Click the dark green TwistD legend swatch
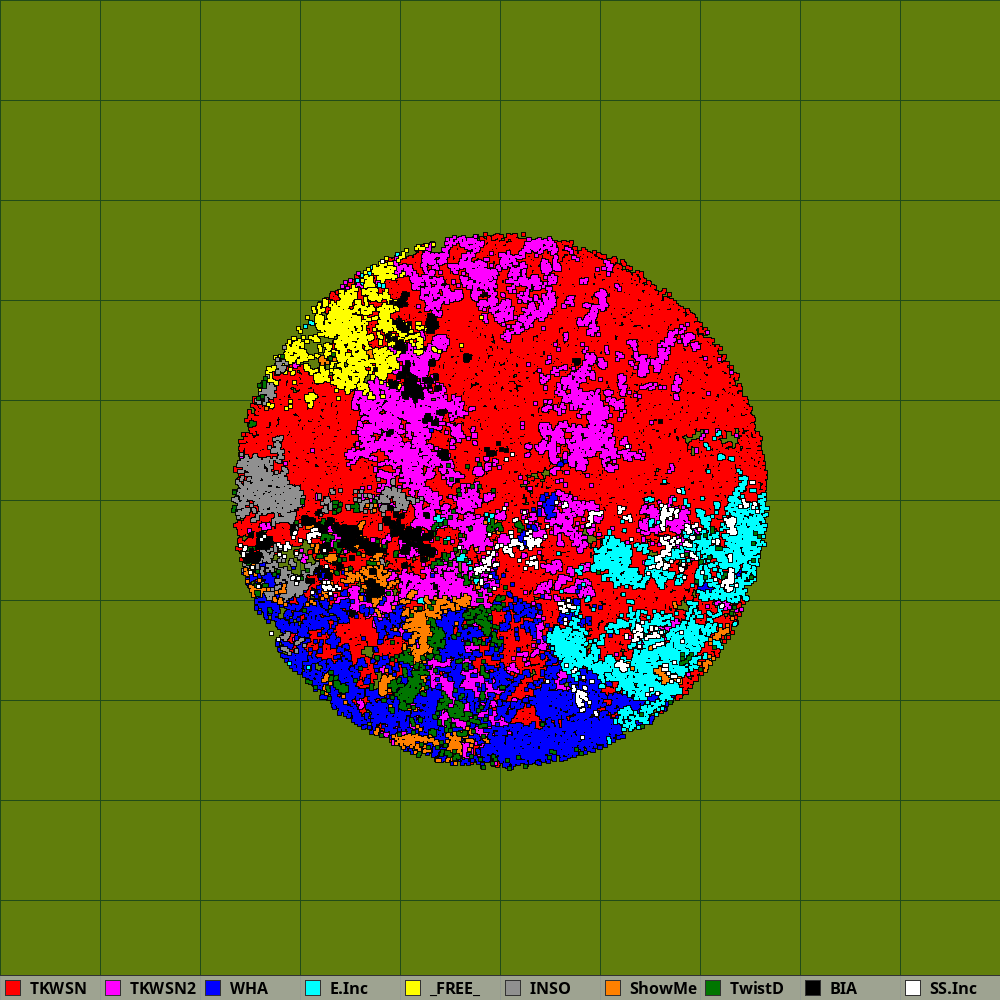Image resolution: width=1000 pixels, height=1000 pixels. [713, 988]
